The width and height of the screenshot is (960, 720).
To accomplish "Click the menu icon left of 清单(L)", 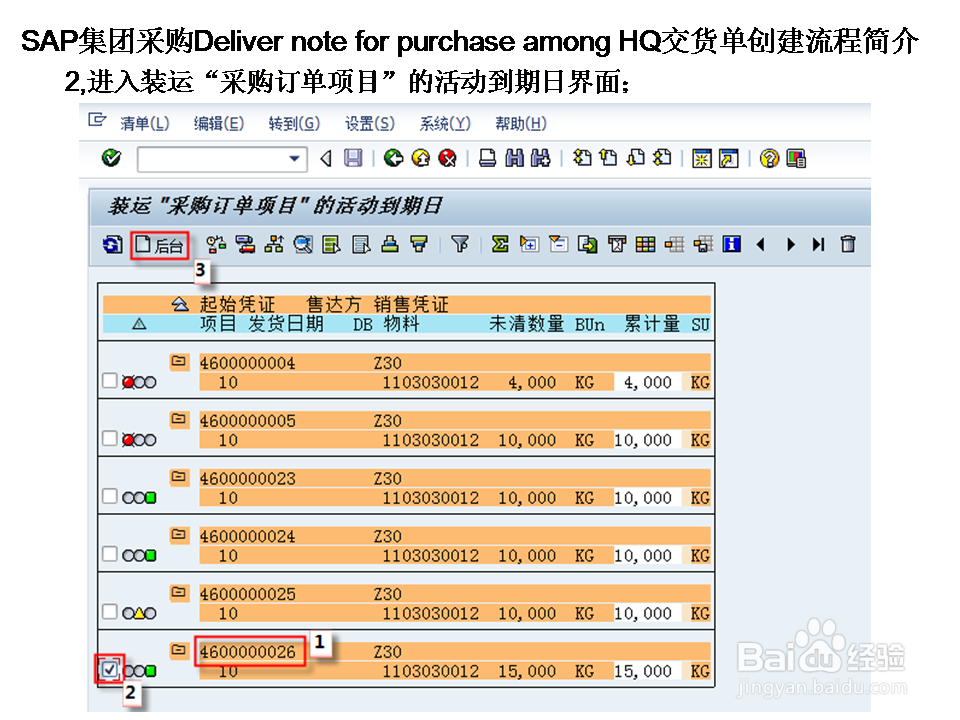I will coord(97,120).
